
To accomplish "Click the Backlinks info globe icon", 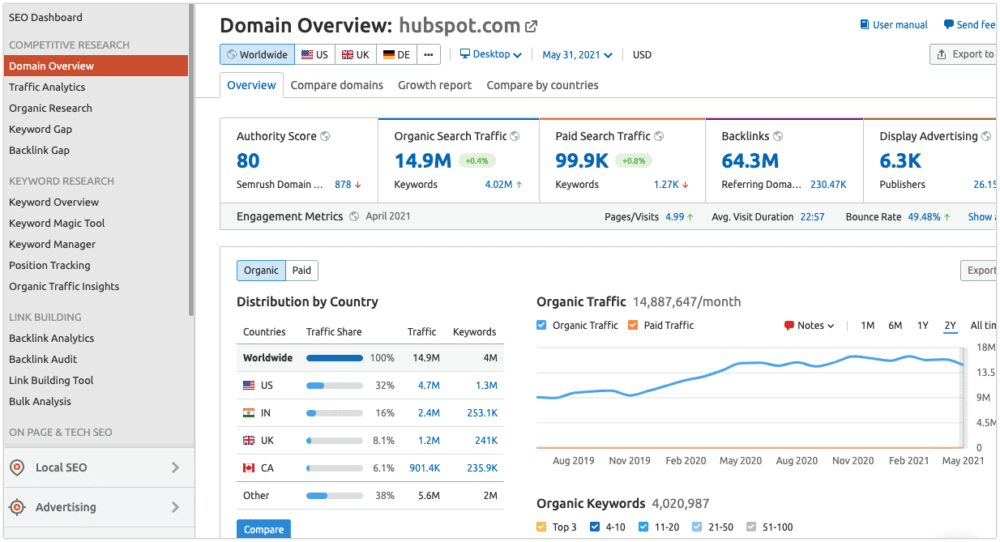I will (778, 136).
